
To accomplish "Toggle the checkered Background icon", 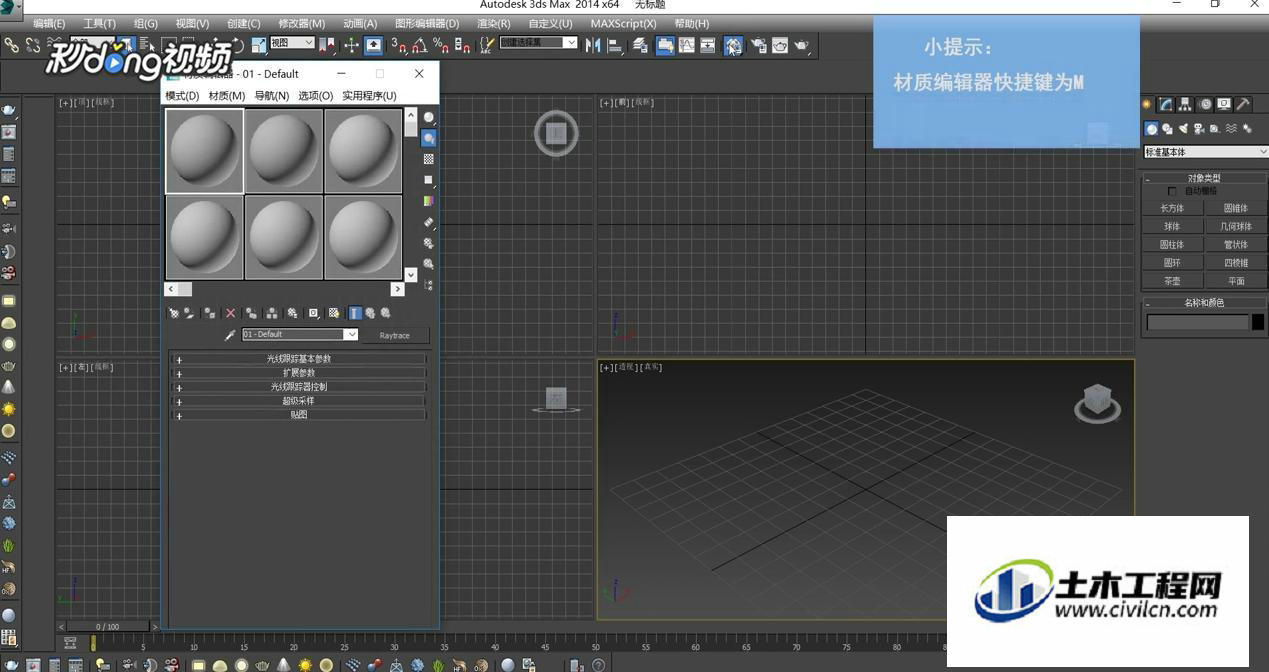I will coord(429,159).
